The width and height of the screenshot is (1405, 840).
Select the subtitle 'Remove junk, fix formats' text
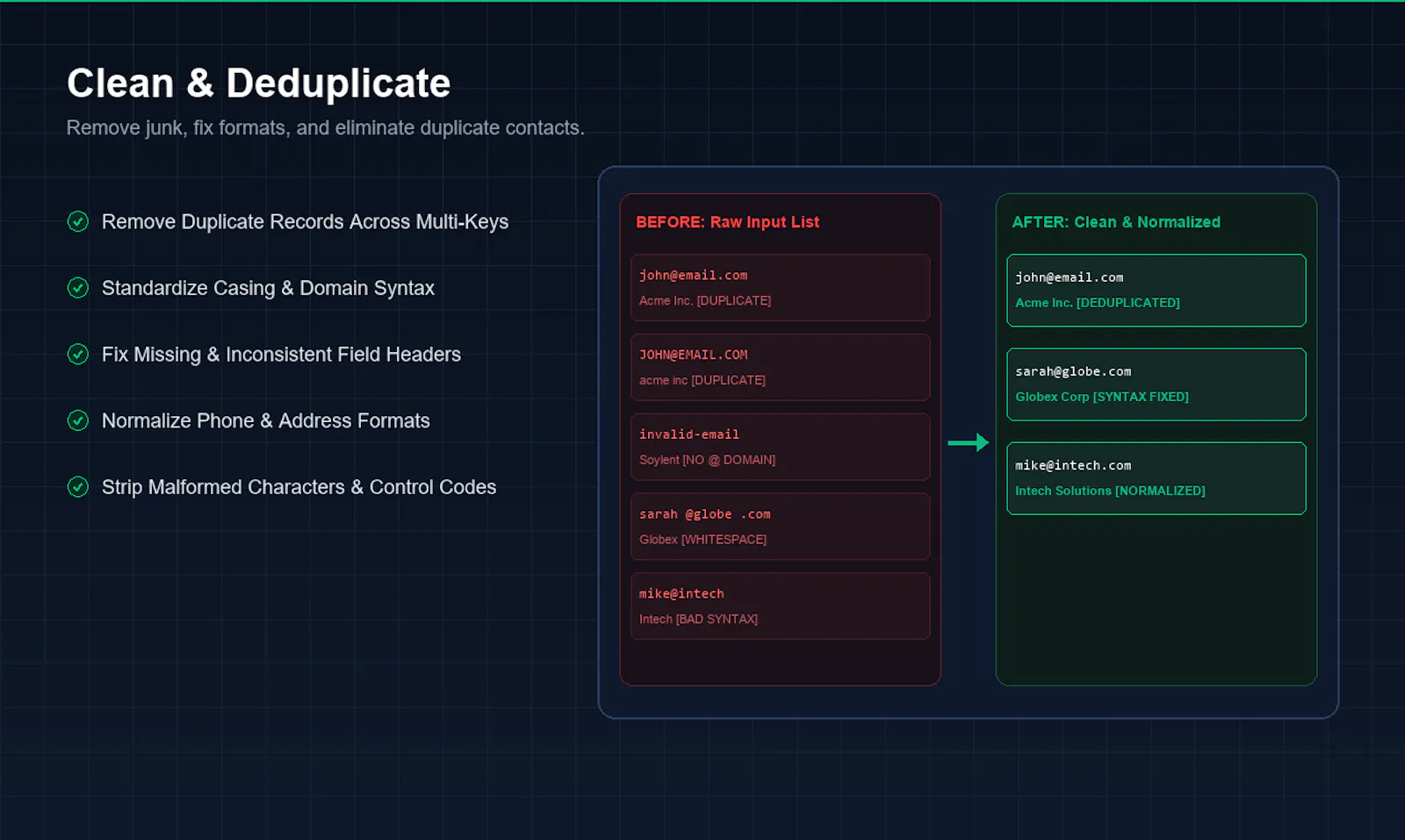coord(326,128)
